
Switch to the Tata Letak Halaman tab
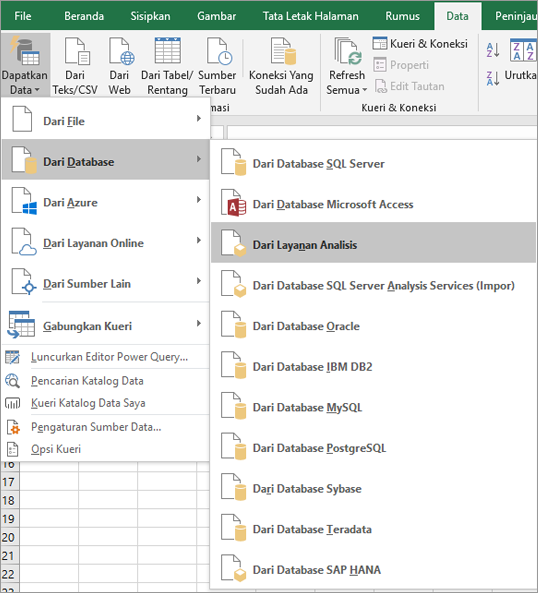(x=310, y=16)
